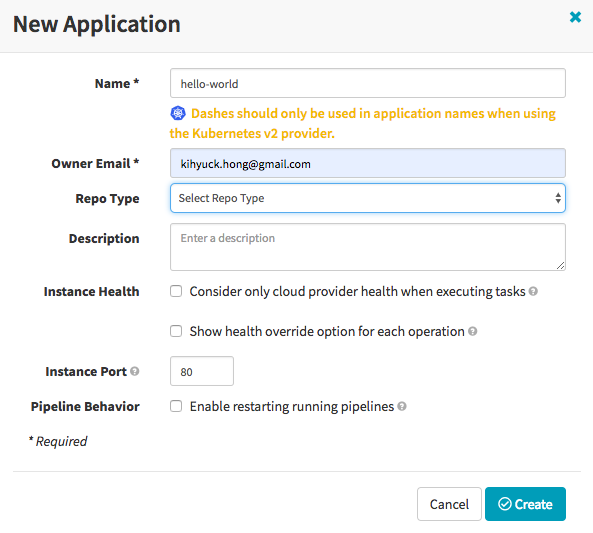Click the Kubernetes logo icon in warning
Image resolution: width=593 pixels, height=533 pixels.
(178, 113)
